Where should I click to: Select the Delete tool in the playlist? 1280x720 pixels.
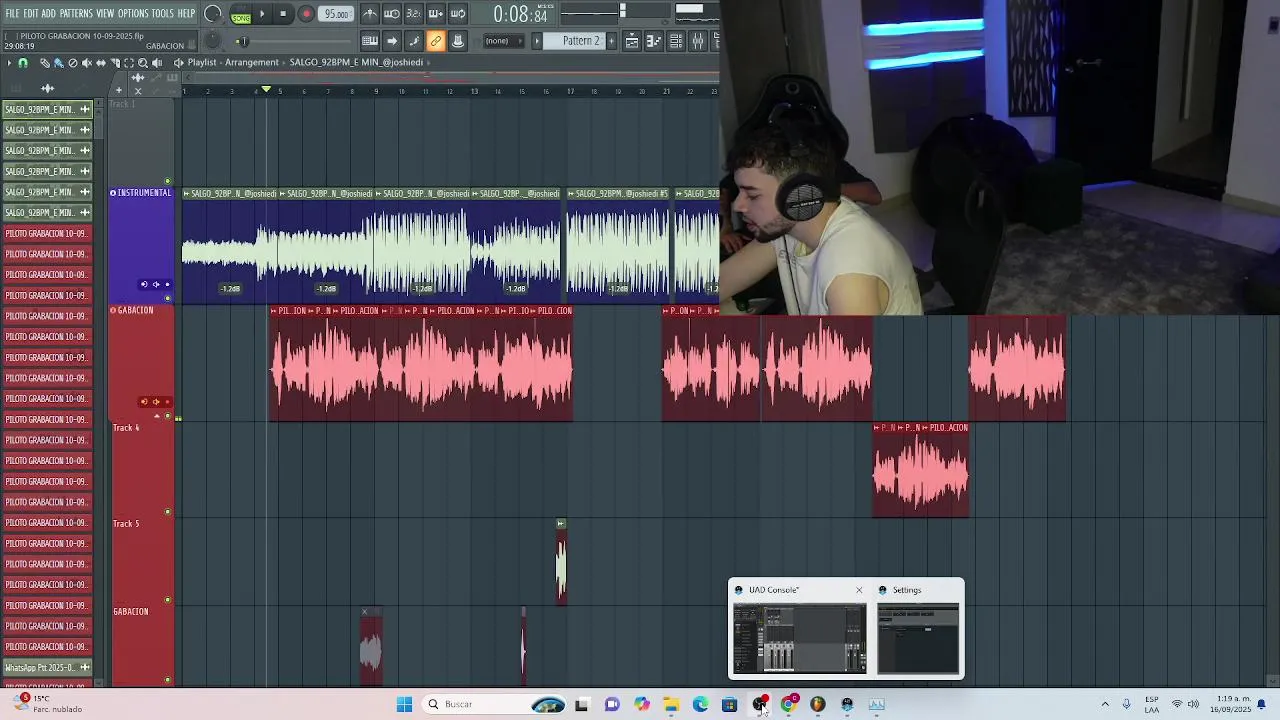(73, 63)
